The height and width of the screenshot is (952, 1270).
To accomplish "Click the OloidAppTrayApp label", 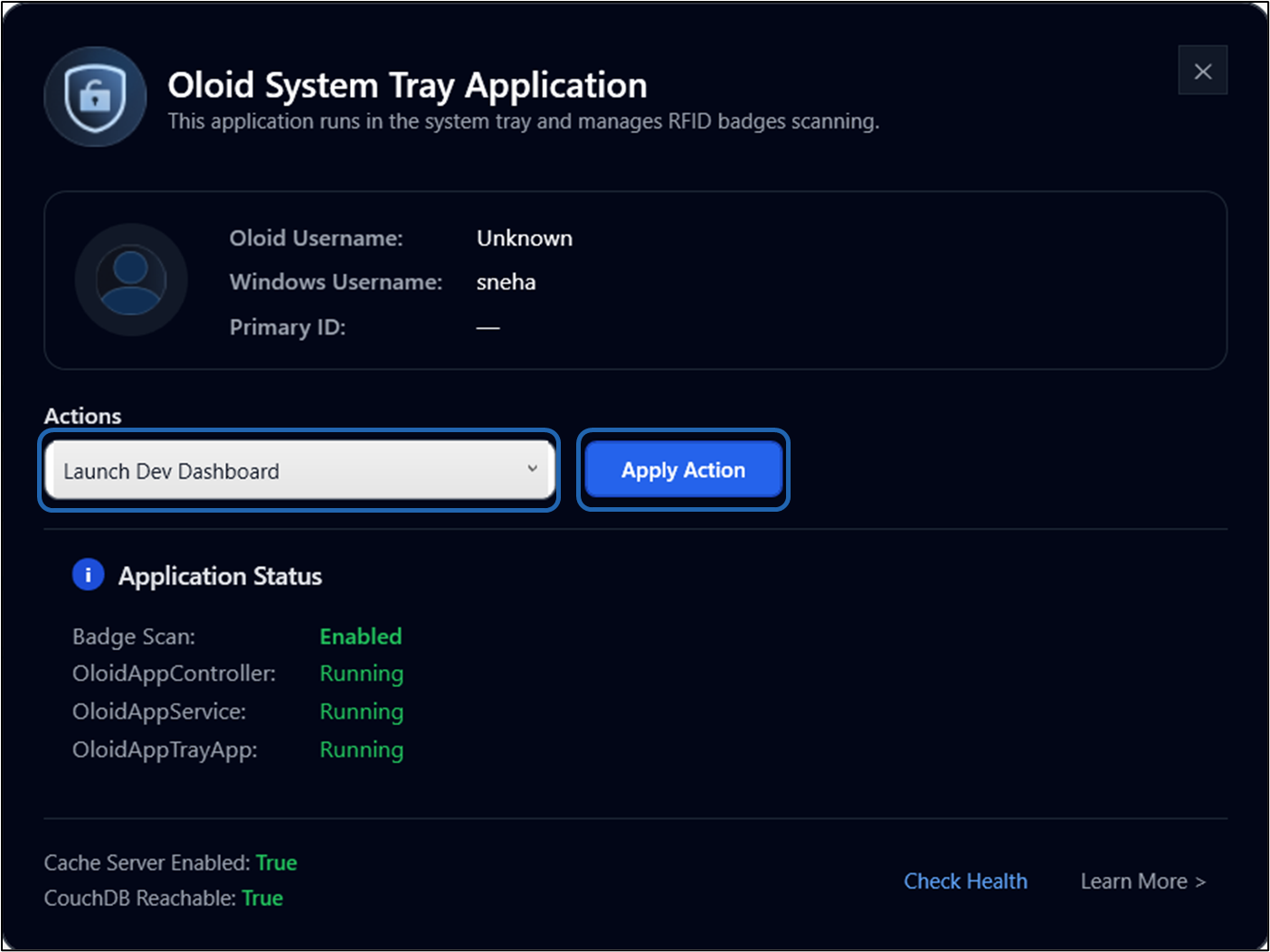I will [165, 749].
